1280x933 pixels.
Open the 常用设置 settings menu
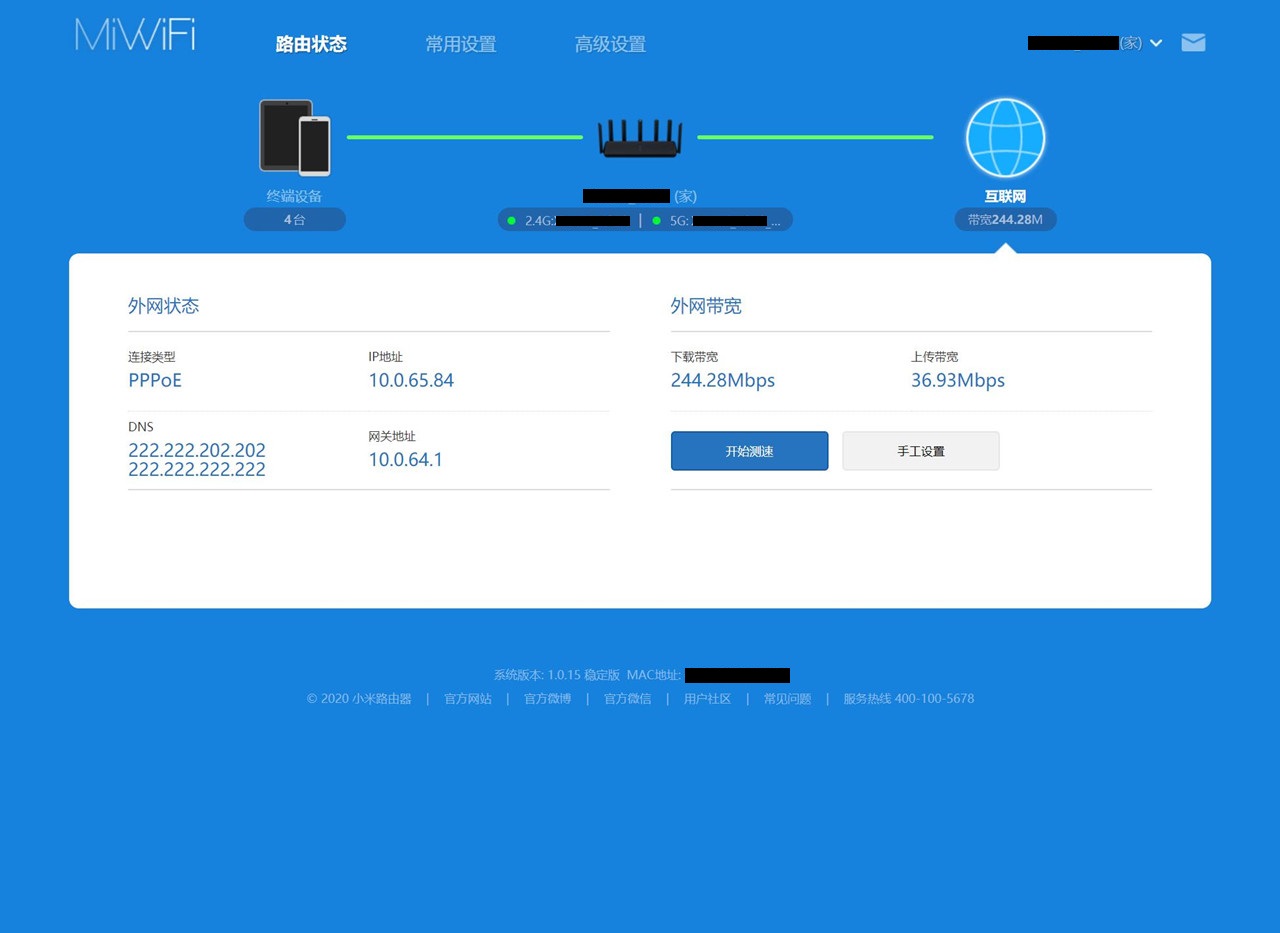point(460,44)
